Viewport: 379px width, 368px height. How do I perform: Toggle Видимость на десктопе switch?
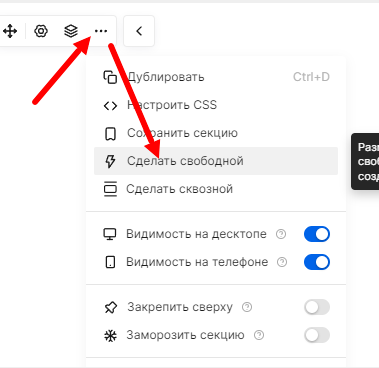coord(317,234)
